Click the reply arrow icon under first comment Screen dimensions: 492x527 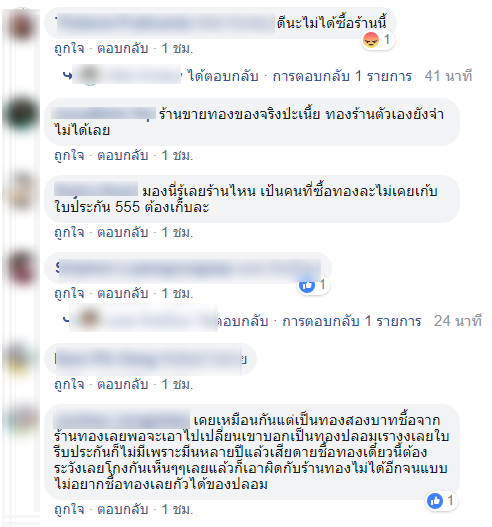(67, 76)
